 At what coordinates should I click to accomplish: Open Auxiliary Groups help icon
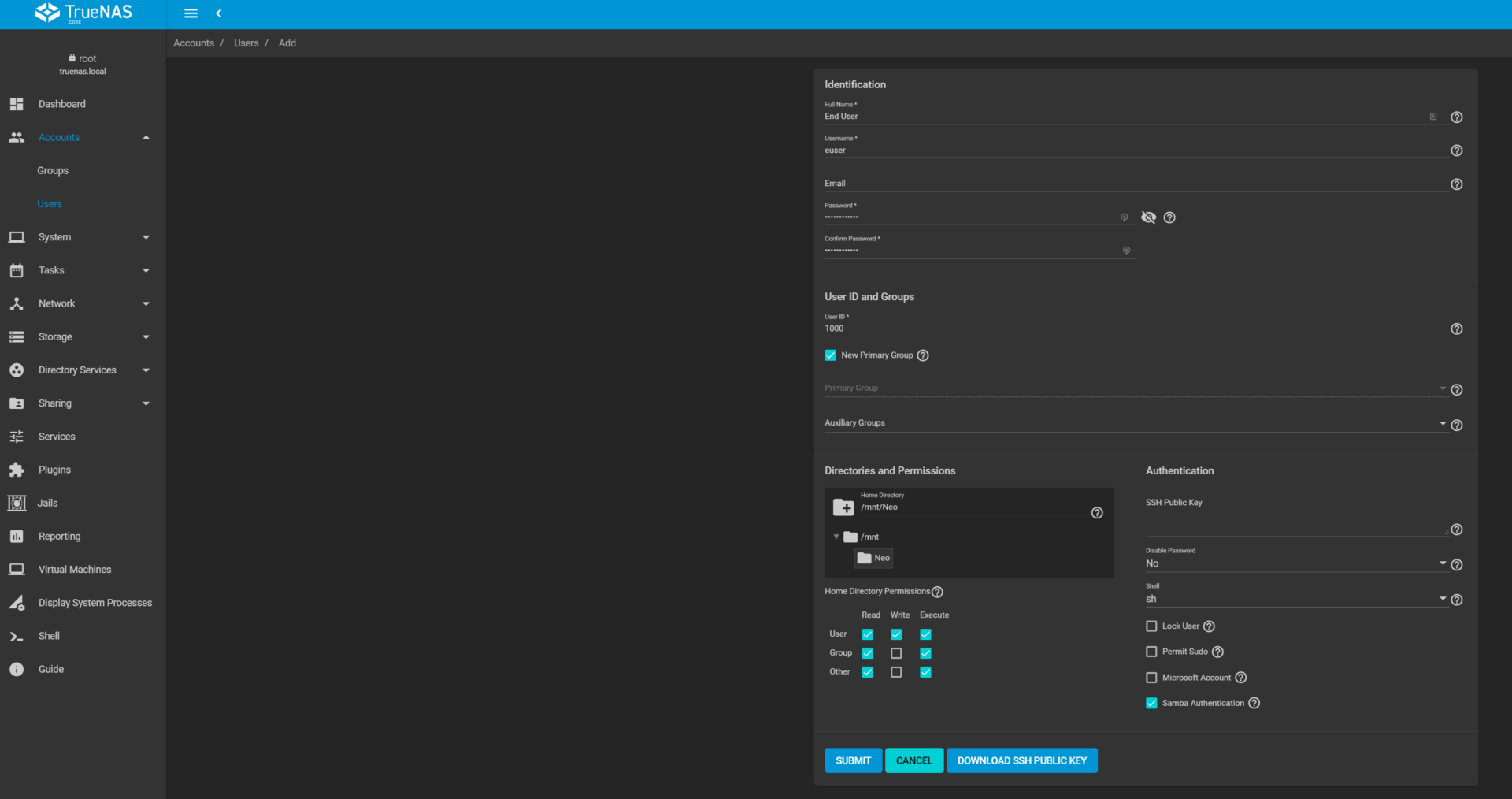[1457, 426]
